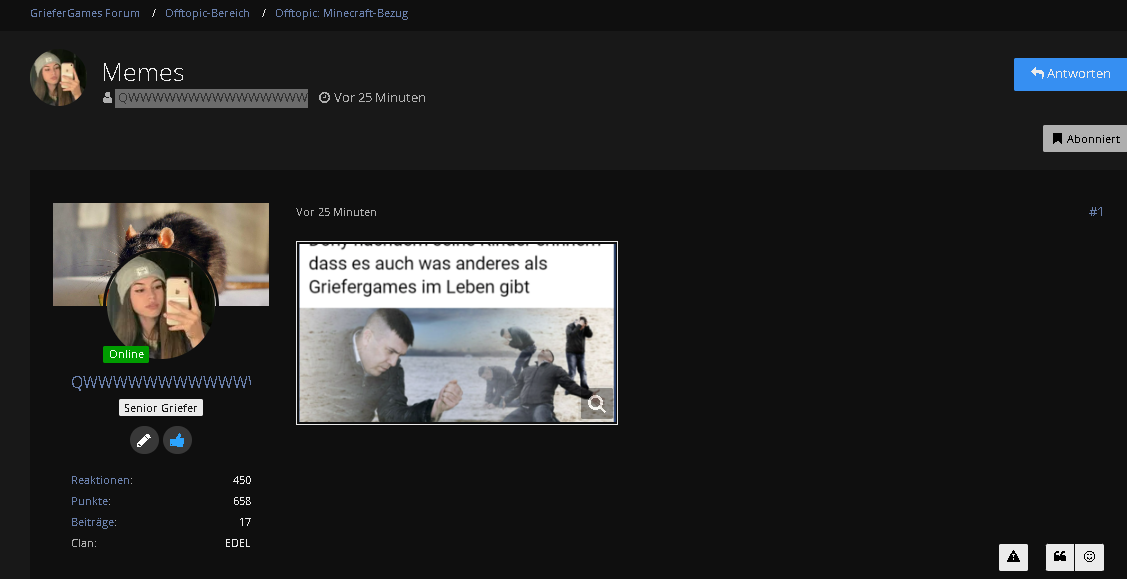The image size is (1127, 579).
Task: Open the Reaktionen stats link
Action: (x=101, y=480)
